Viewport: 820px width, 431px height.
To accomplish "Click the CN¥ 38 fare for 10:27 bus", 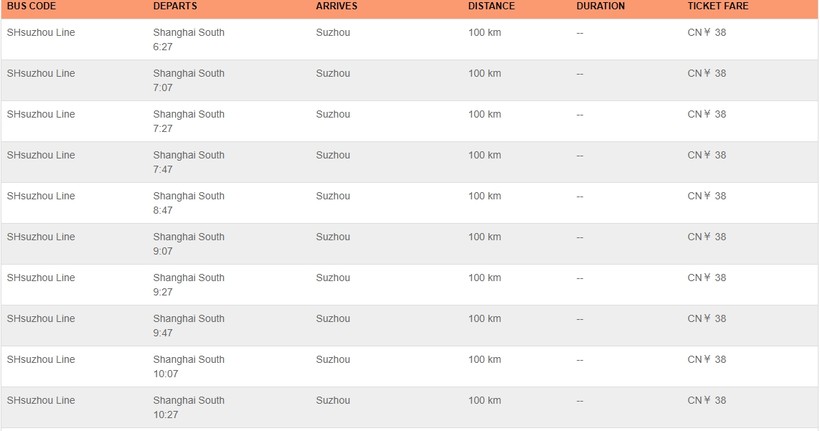I will 707,401.
